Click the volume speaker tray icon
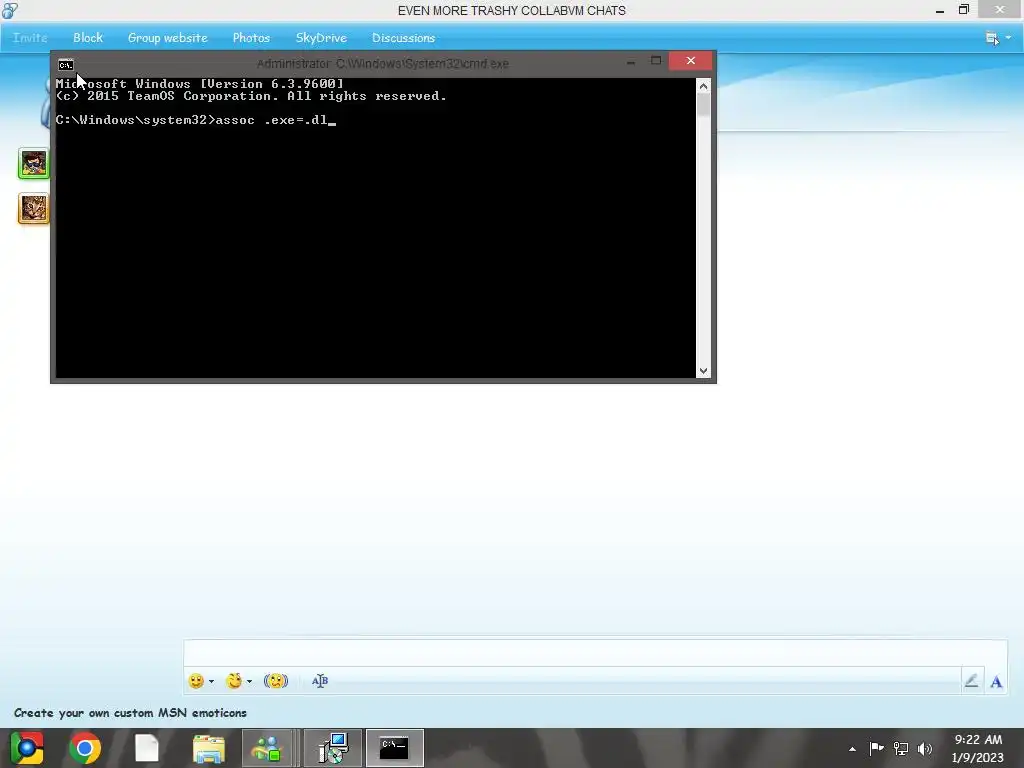This screenshot has width=1024, height=768. coord(925,748)
